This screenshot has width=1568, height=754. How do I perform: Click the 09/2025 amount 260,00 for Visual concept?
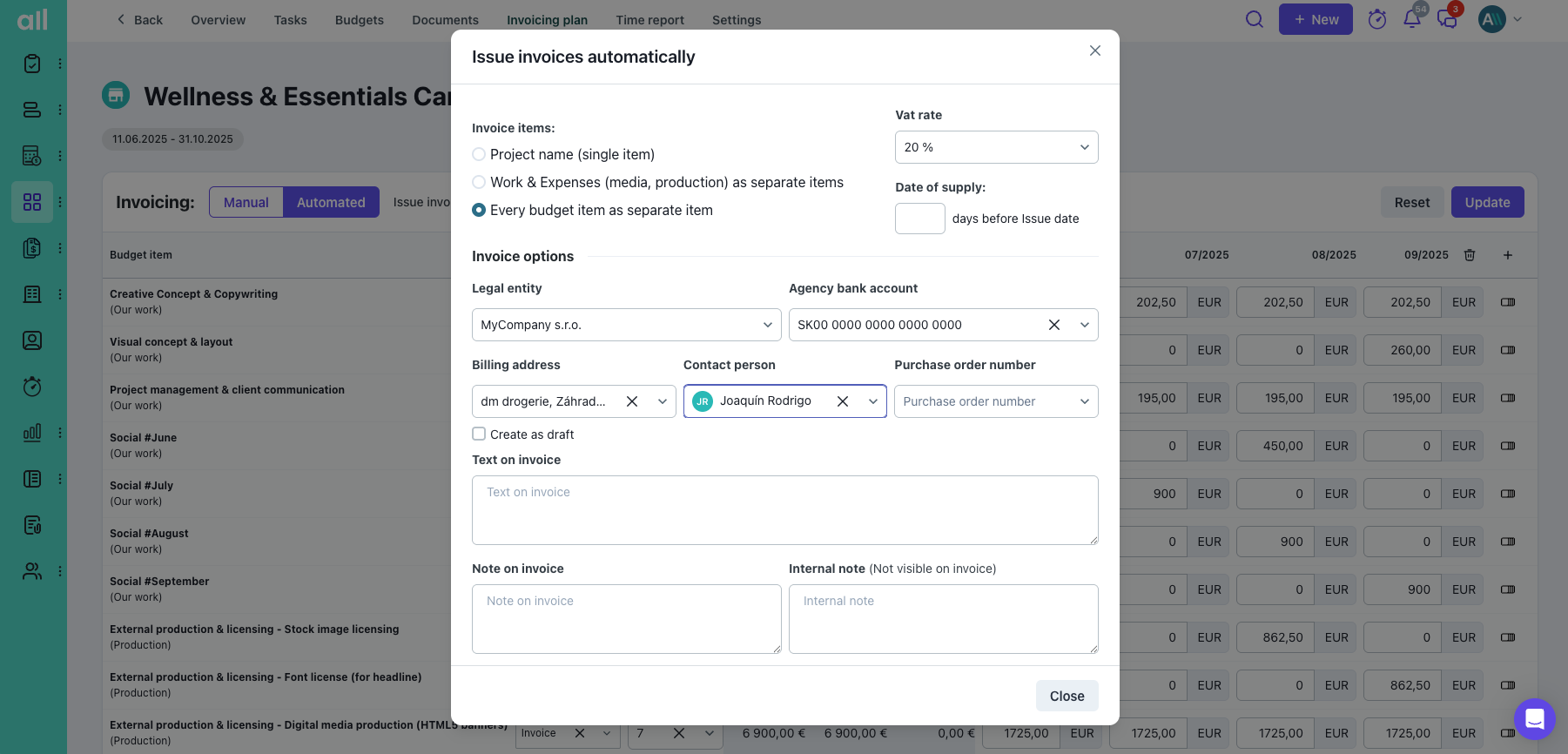pyautogui.click(x=1403, y=350)
